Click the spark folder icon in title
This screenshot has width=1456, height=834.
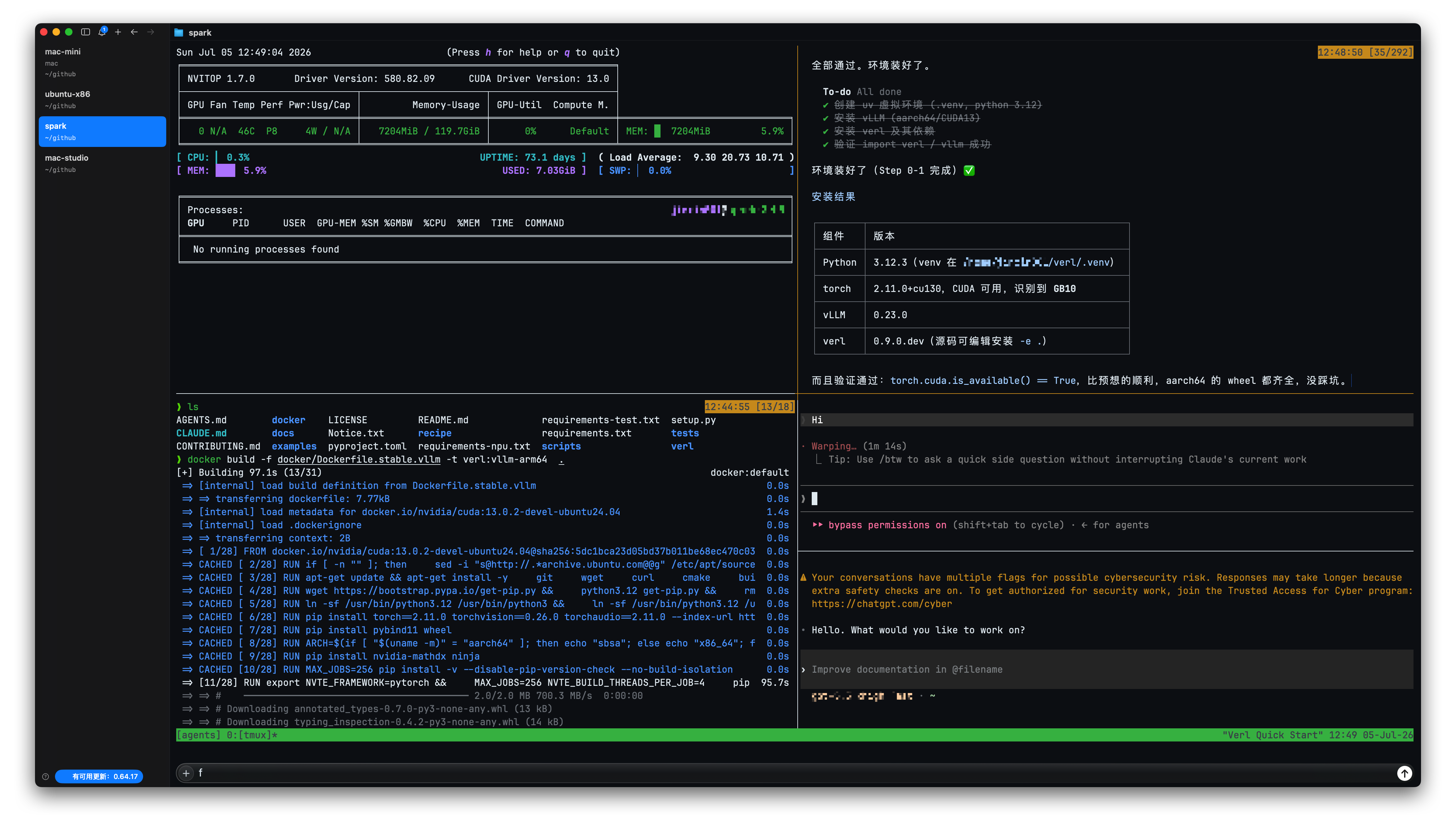tap(179, 33)
